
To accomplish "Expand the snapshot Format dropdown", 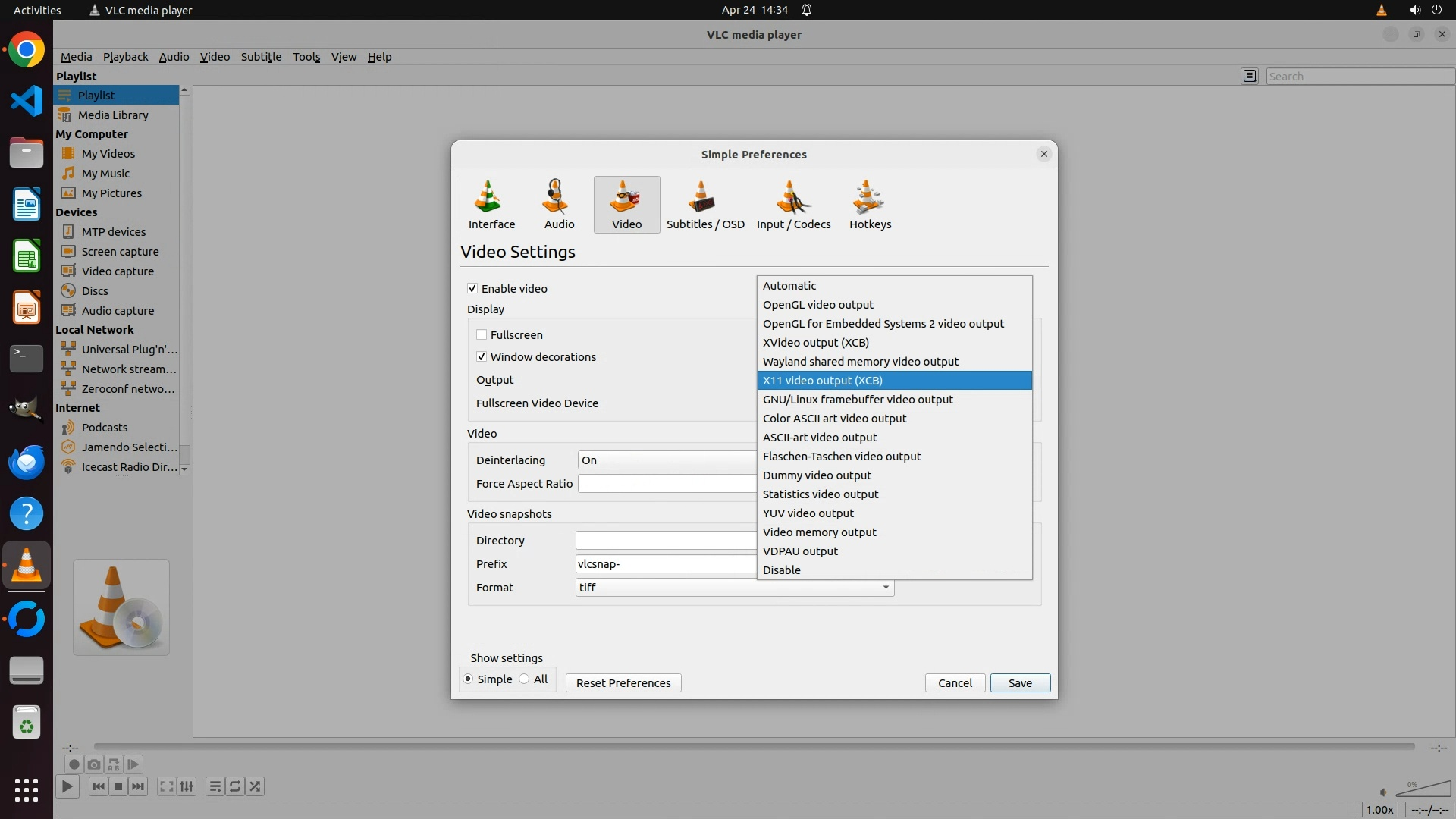I will pyautogui.click(x=885, y=588).
